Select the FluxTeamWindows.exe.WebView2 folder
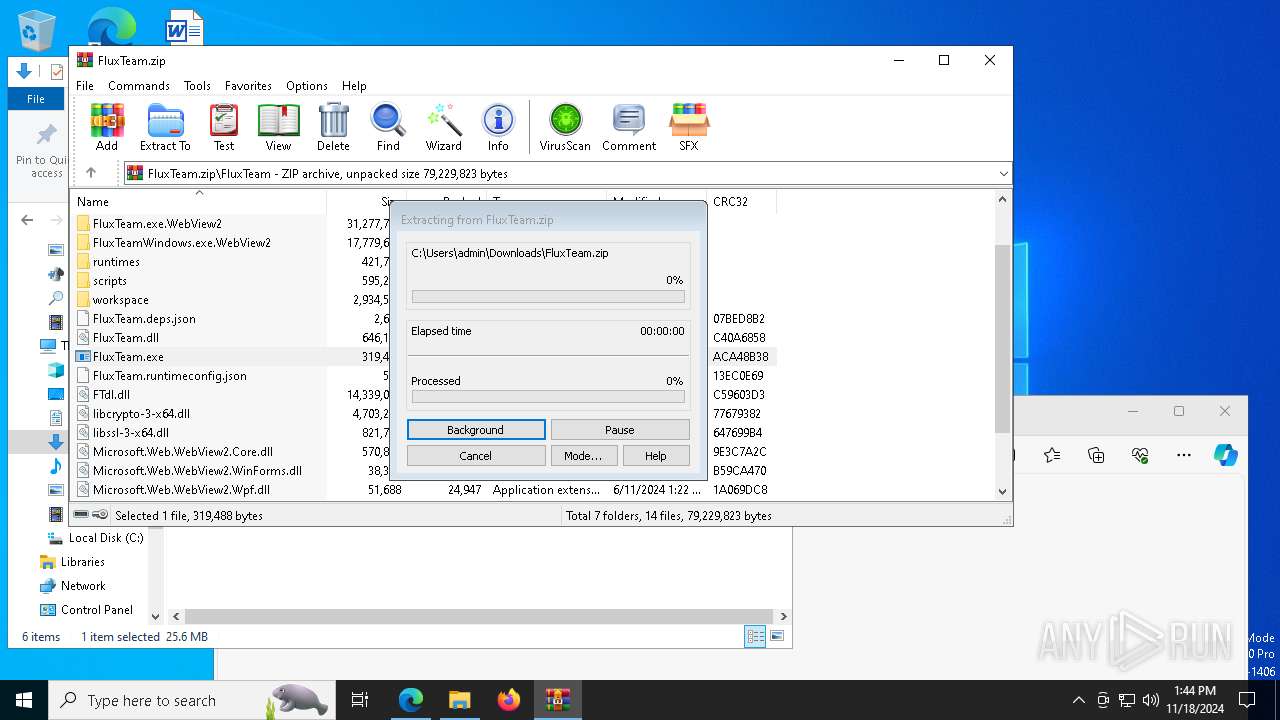The height and width of the screenshot is (720, 1280). click(x=181, y=243)
